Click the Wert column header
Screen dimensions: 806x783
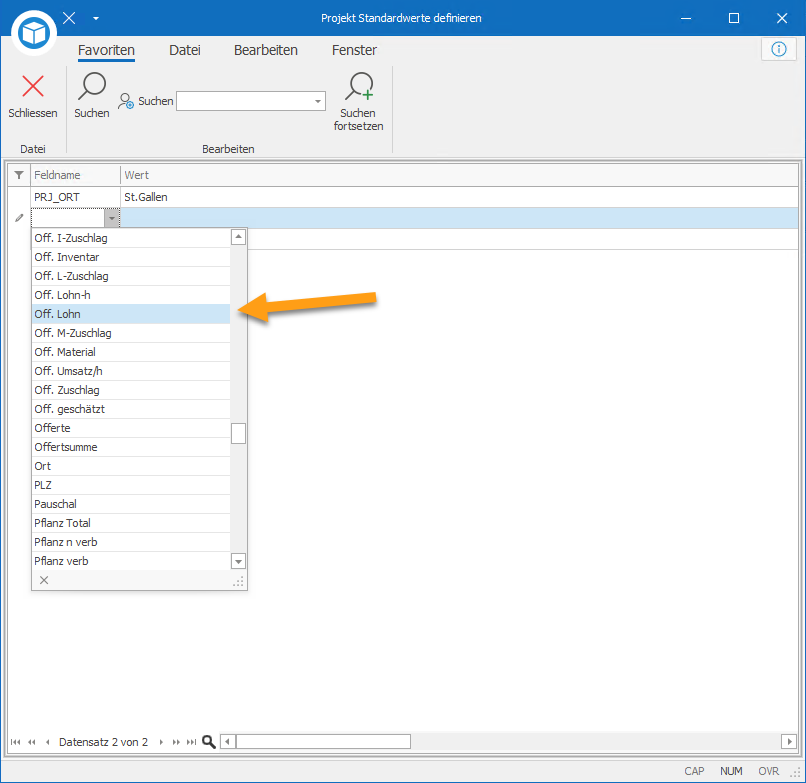pos(459,175)
